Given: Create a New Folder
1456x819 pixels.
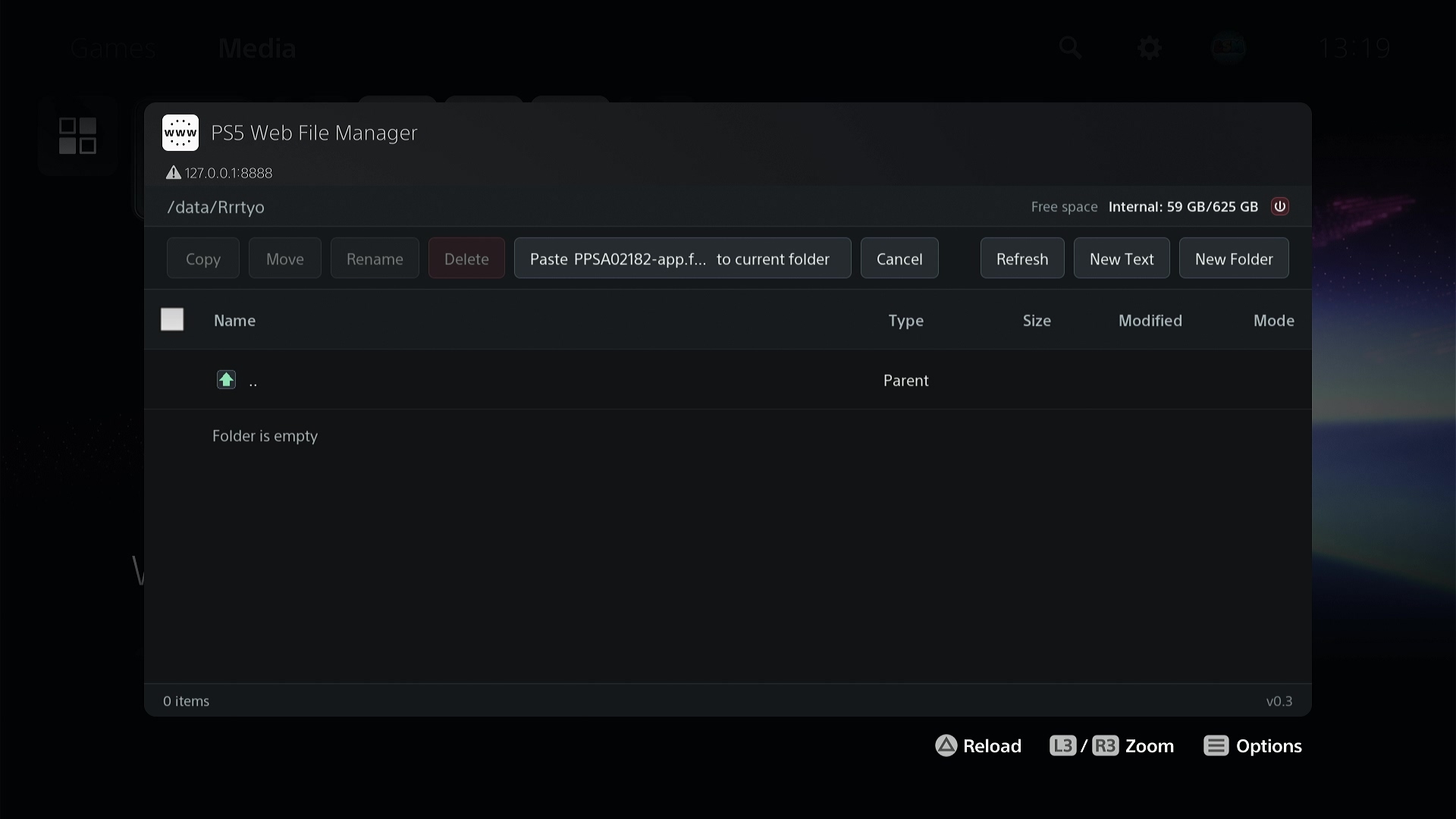Looking at the screenshot, I should pos(1234,258).
